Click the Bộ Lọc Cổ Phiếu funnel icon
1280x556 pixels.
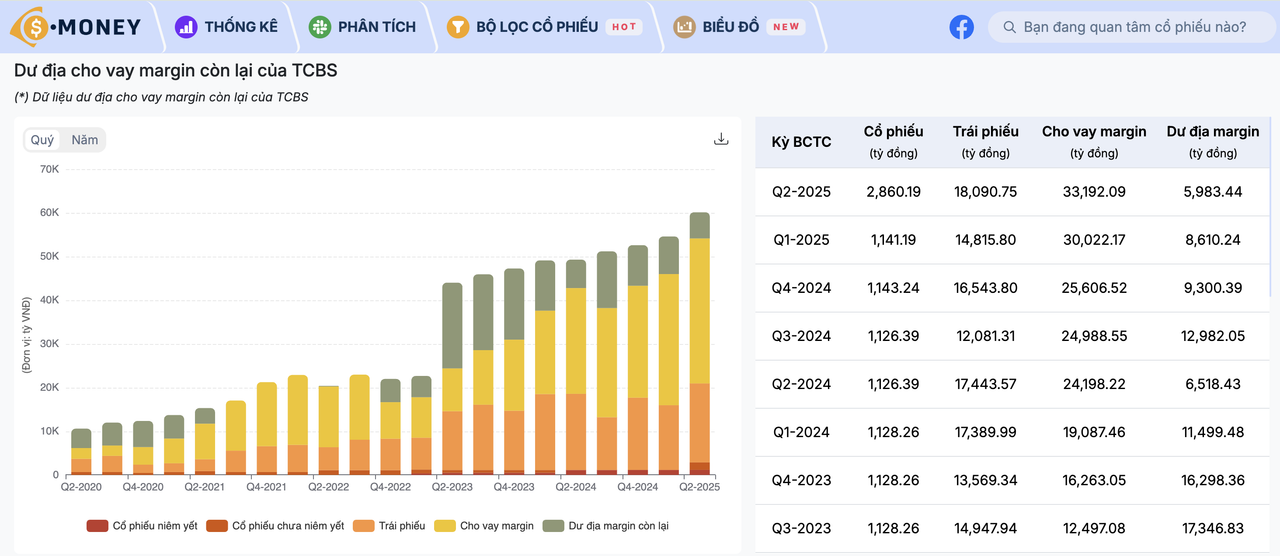point(458,27)
